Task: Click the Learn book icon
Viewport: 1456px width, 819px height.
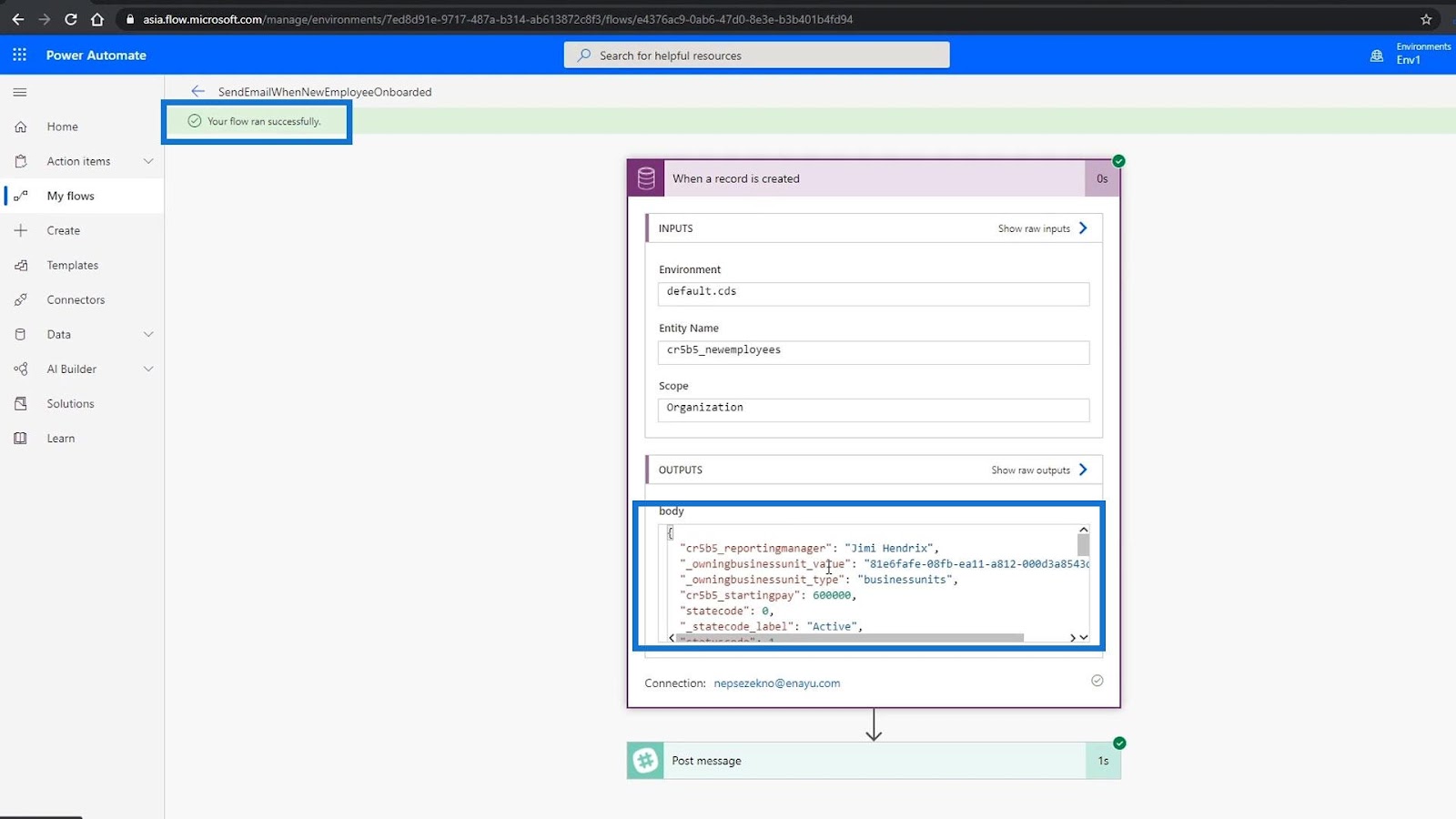Action: tap(21, 438)
